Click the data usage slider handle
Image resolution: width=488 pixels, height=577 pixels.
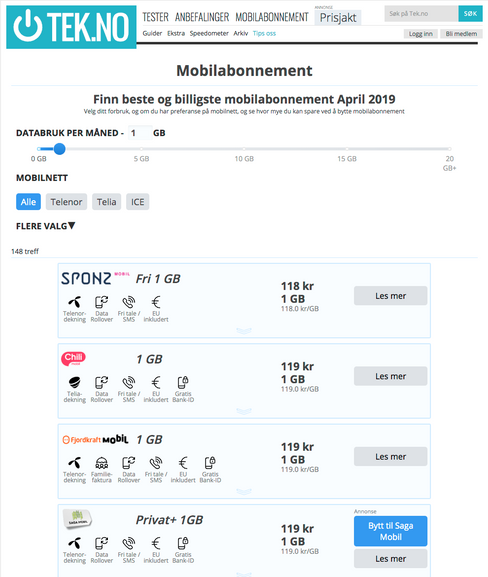tap(59, 149)
